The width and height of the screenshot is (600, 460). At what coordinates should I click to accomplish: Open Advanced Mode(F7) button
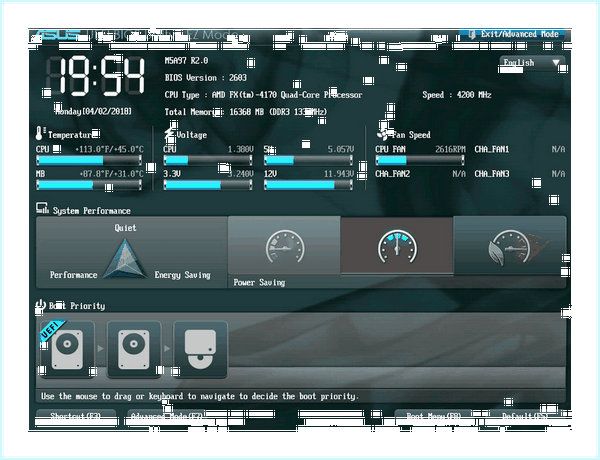click(166, 416)
